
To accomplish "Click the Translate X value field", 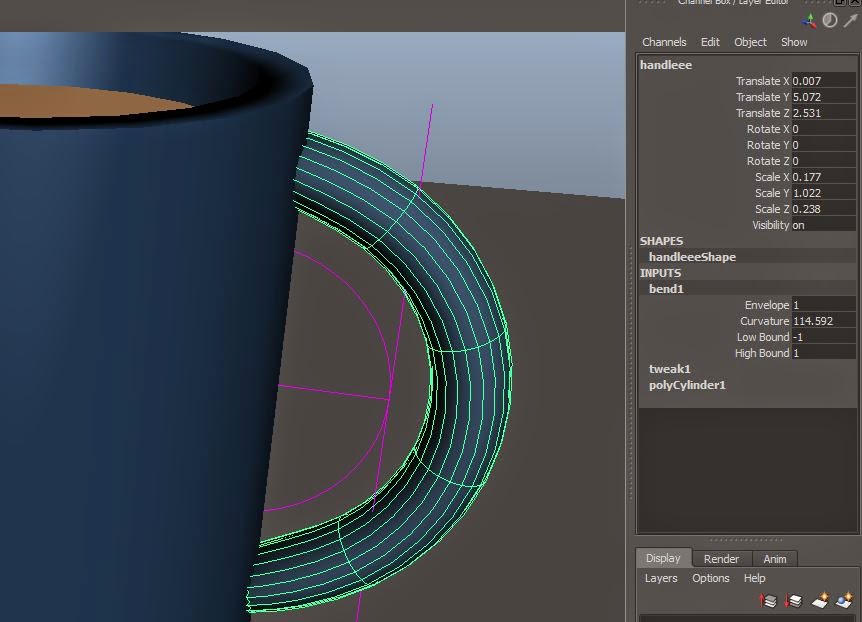I will (x=823, y=81).
